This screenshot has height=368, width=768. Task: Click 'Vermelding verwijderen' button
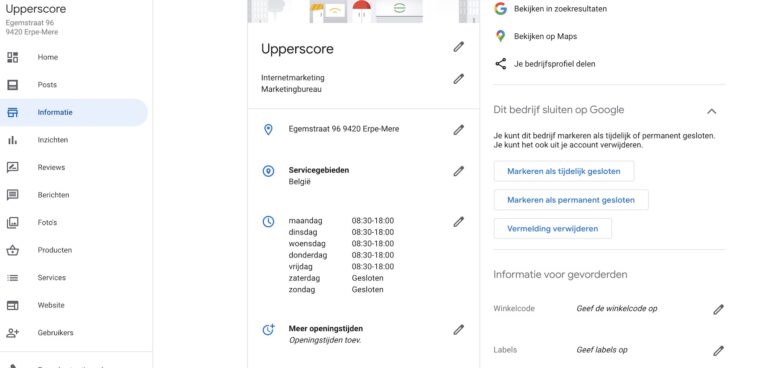click(x=552, y=229)
